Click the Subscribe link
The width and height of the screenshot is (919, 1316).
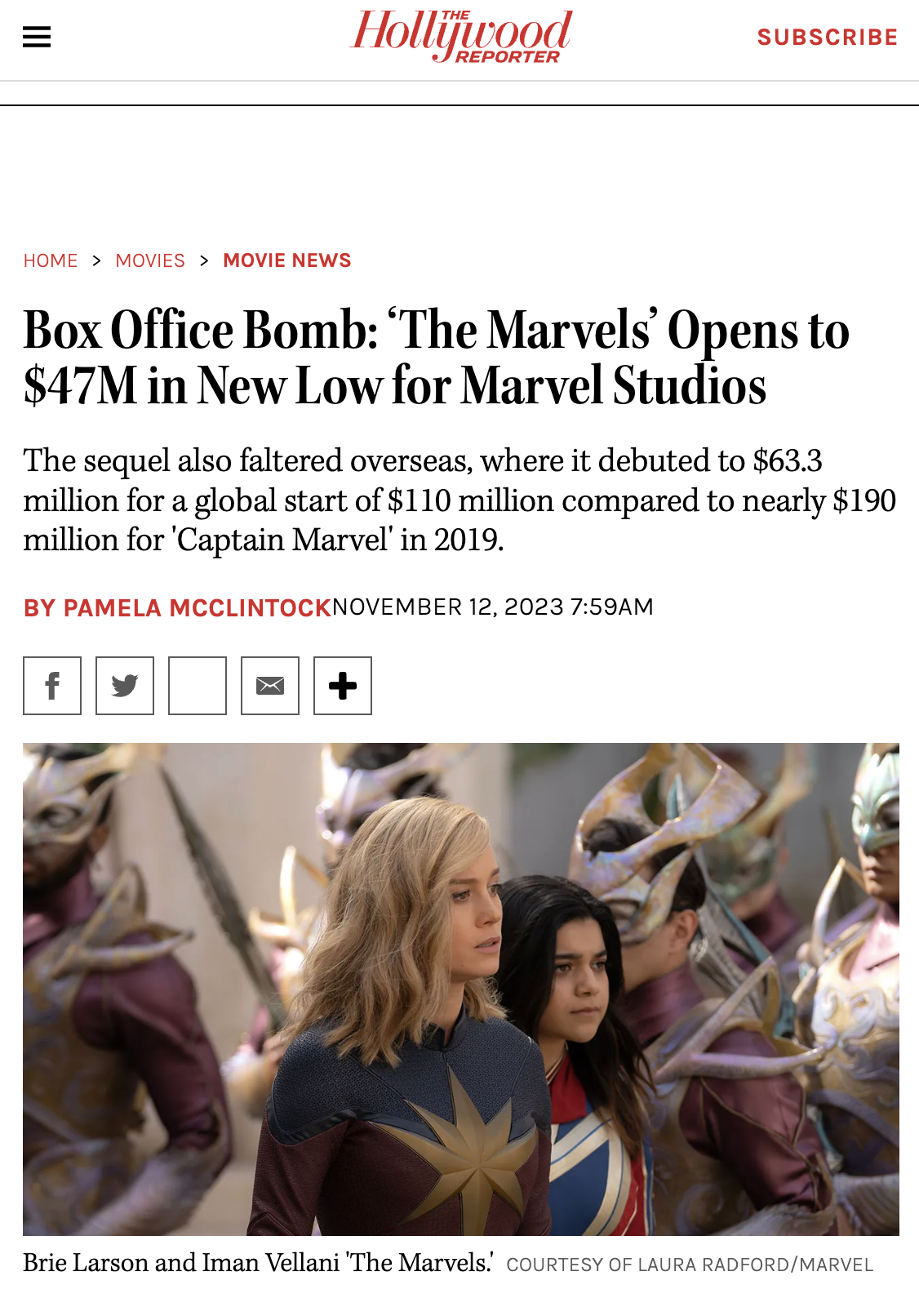pyautogui.click(x=827, y=38)
